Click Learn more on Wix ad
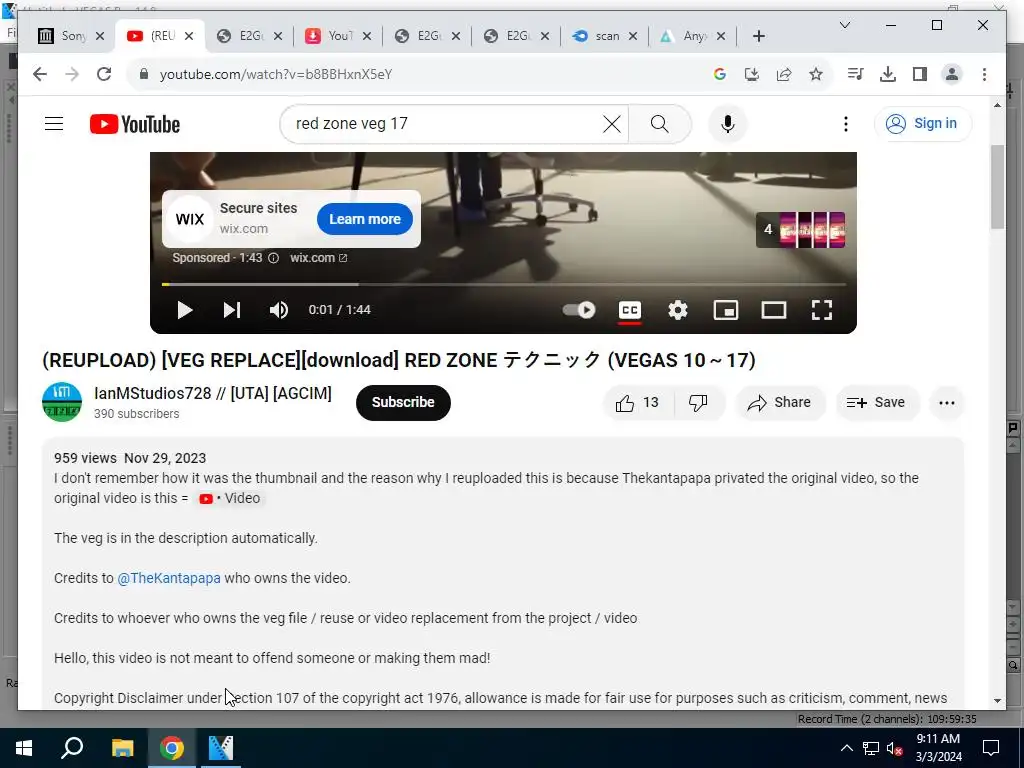Viewport: 1024px width, 768px height. pyautogui.click(x=364, y=219)
